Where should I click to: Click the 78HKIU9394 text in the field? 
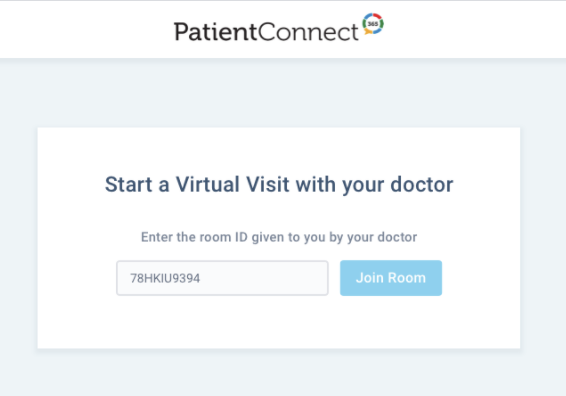[x=165, y=278]
